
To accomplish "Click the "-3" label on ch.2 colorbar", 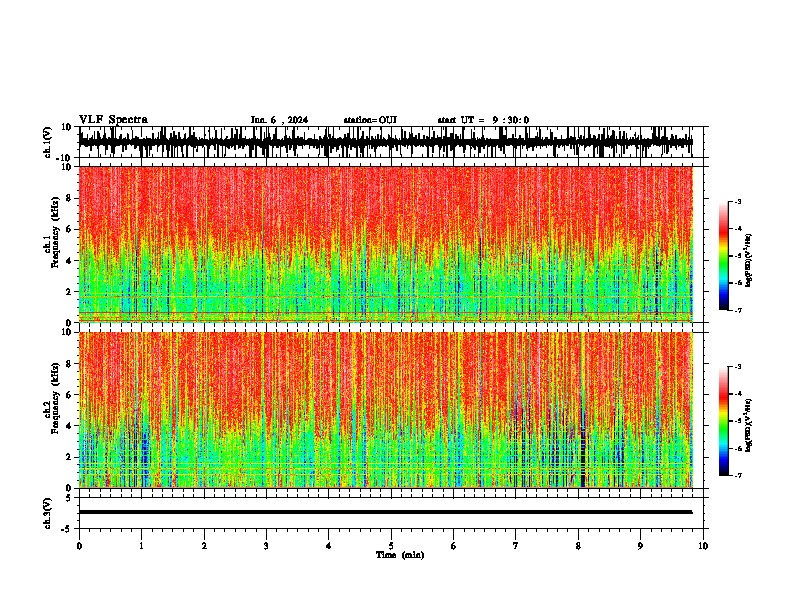I will point(738,367).
